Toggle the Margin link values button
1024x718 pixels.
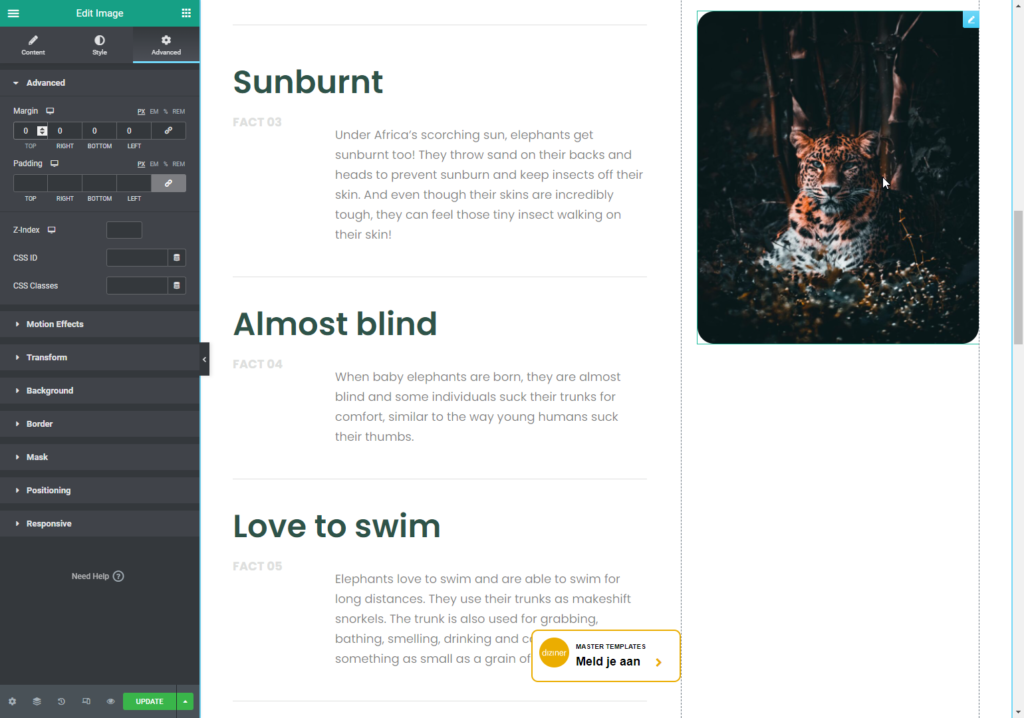point(168,131)
